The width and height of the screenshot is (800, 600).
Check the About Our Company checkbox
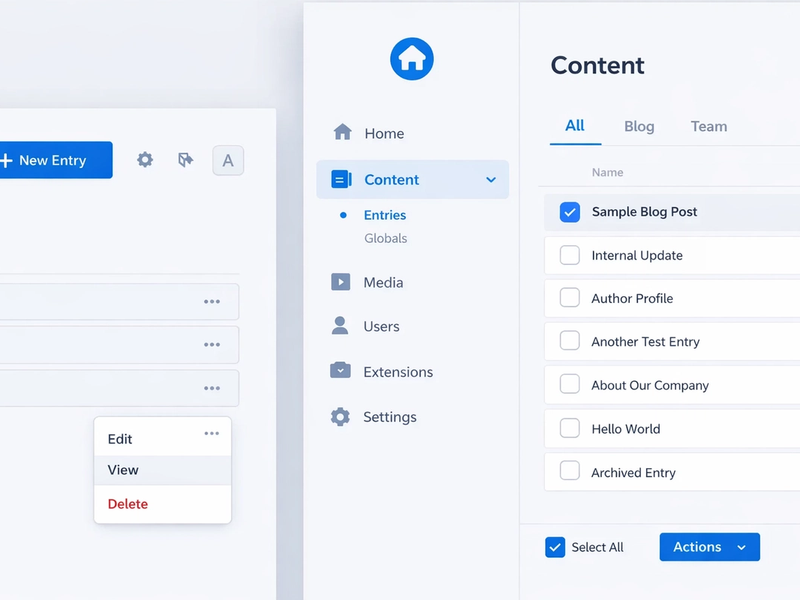pos(569,384)
